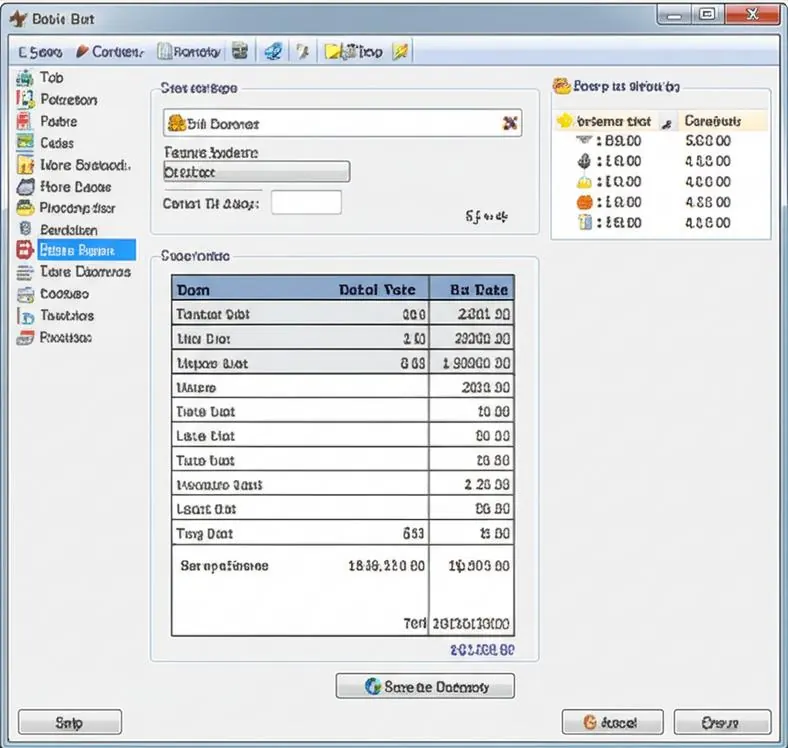788x748 pixels.
Task: Click the blue total link below the table
Action: pyautogui.click(x=482, y=650)
